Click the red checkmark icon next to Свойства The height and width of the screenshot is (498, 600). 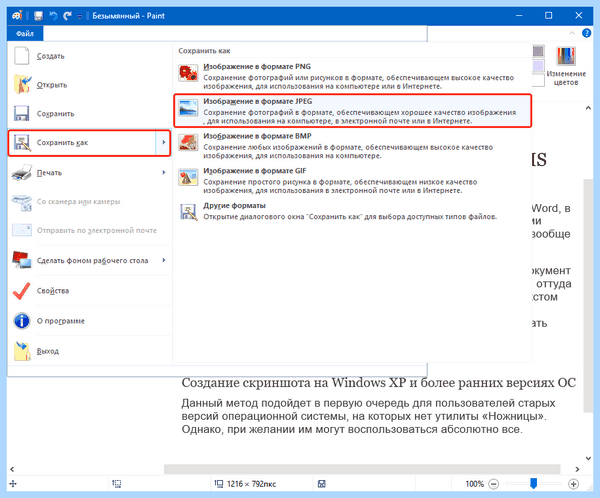tap(21, 291)
